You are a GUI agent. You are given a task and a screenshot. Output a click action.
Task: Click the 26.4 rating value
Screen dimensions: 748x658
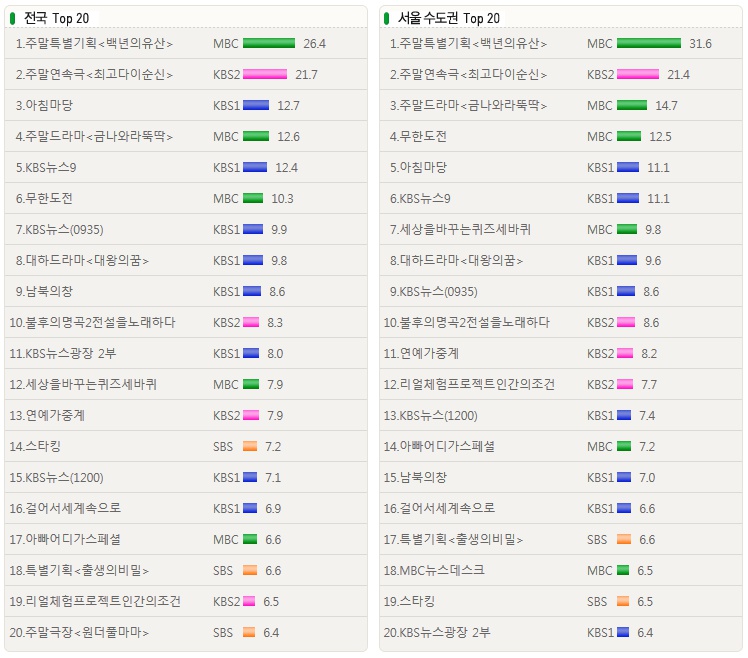pos(314,44)
